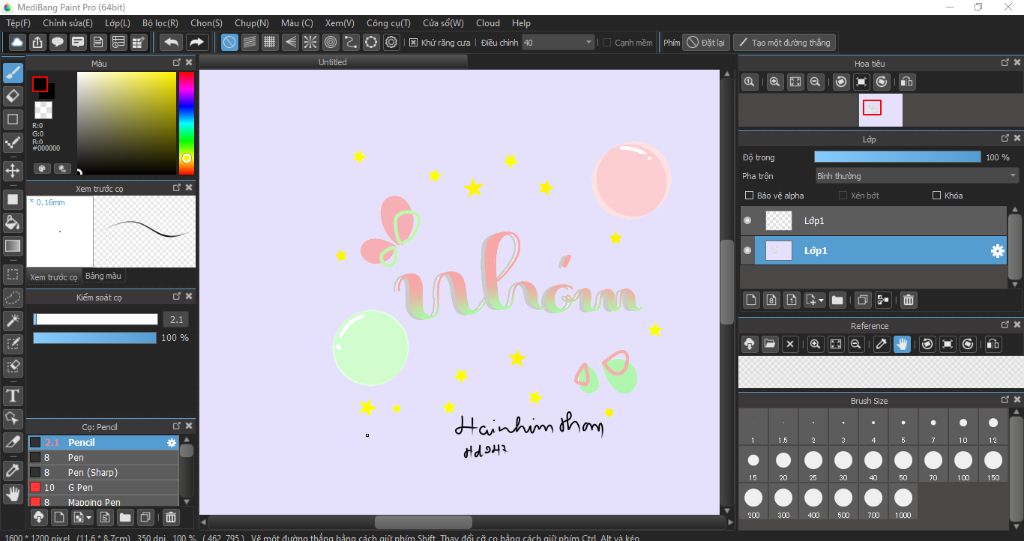Open the Pha trộn blend mode dropdown
Screen dimensions: 1024x541
pos(916,176)
